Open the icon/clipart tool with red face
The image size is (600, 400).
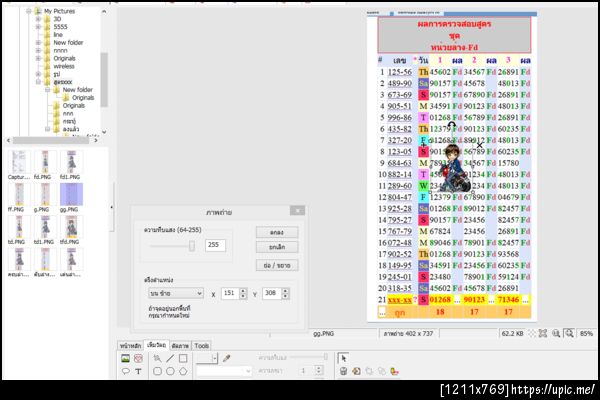pos(138,359)
